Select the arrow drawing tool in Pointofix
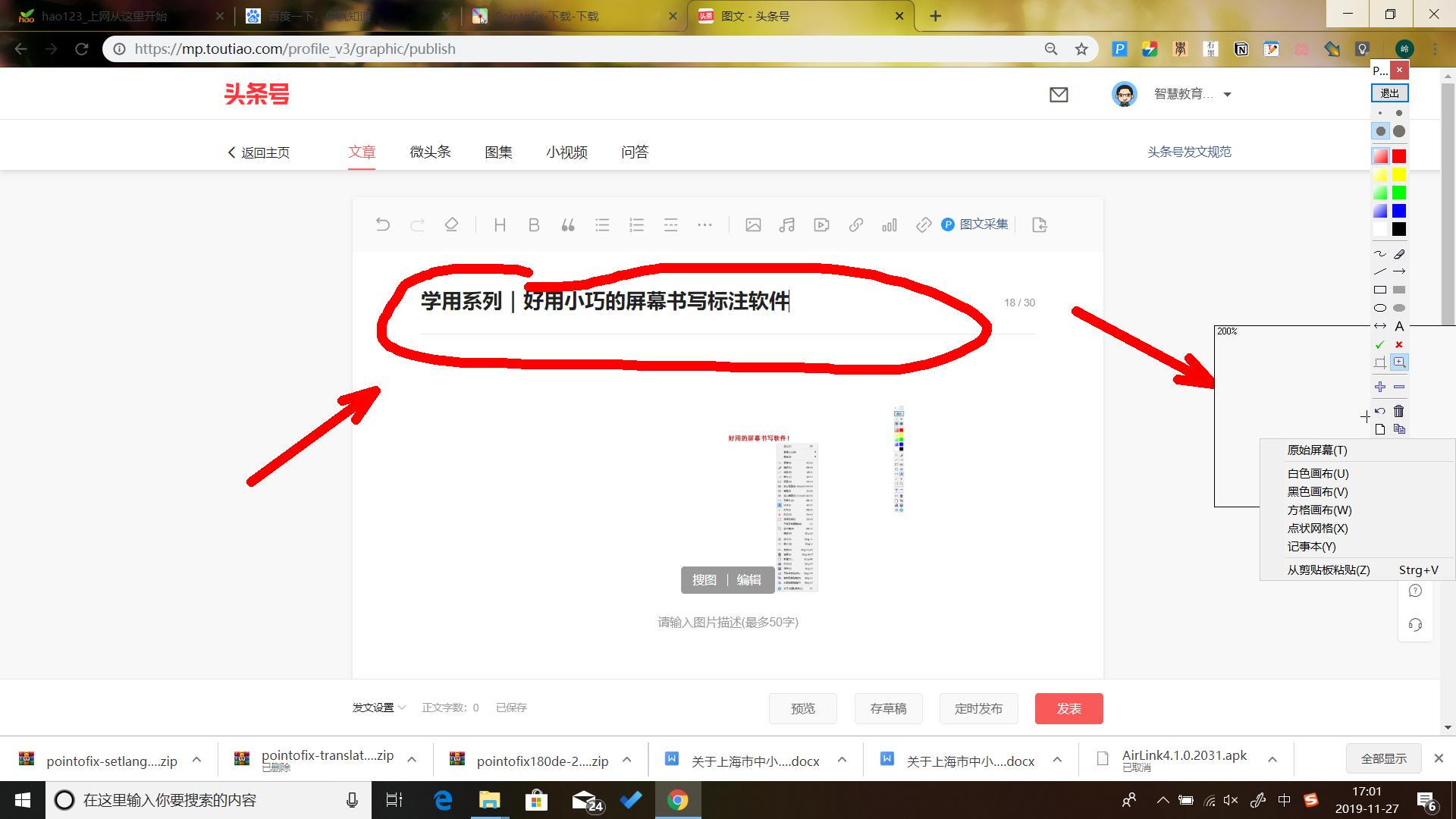Screen dimensions: 1456x819 1400,271
